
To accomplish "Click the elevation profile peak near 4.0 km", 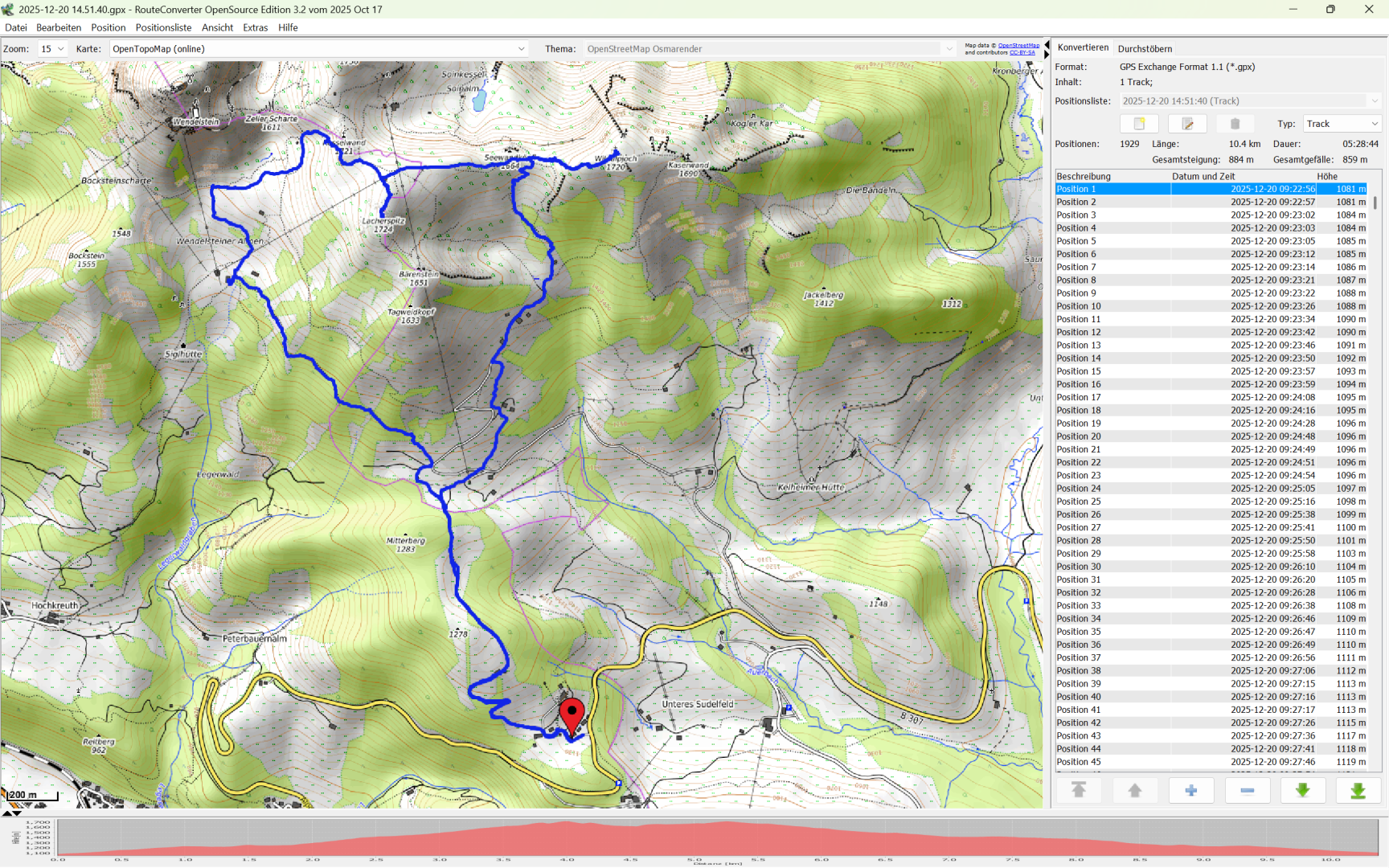I will (567, 825).
